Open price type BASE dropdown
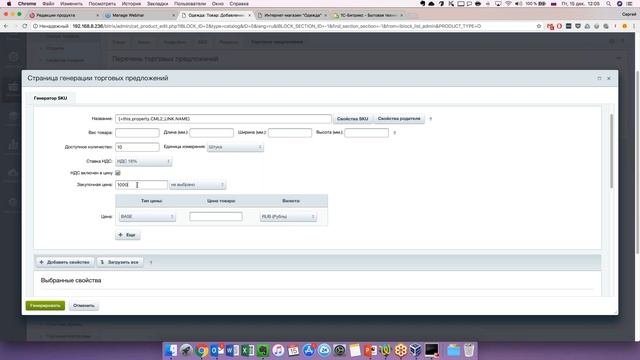 click(x=147, y=216)
